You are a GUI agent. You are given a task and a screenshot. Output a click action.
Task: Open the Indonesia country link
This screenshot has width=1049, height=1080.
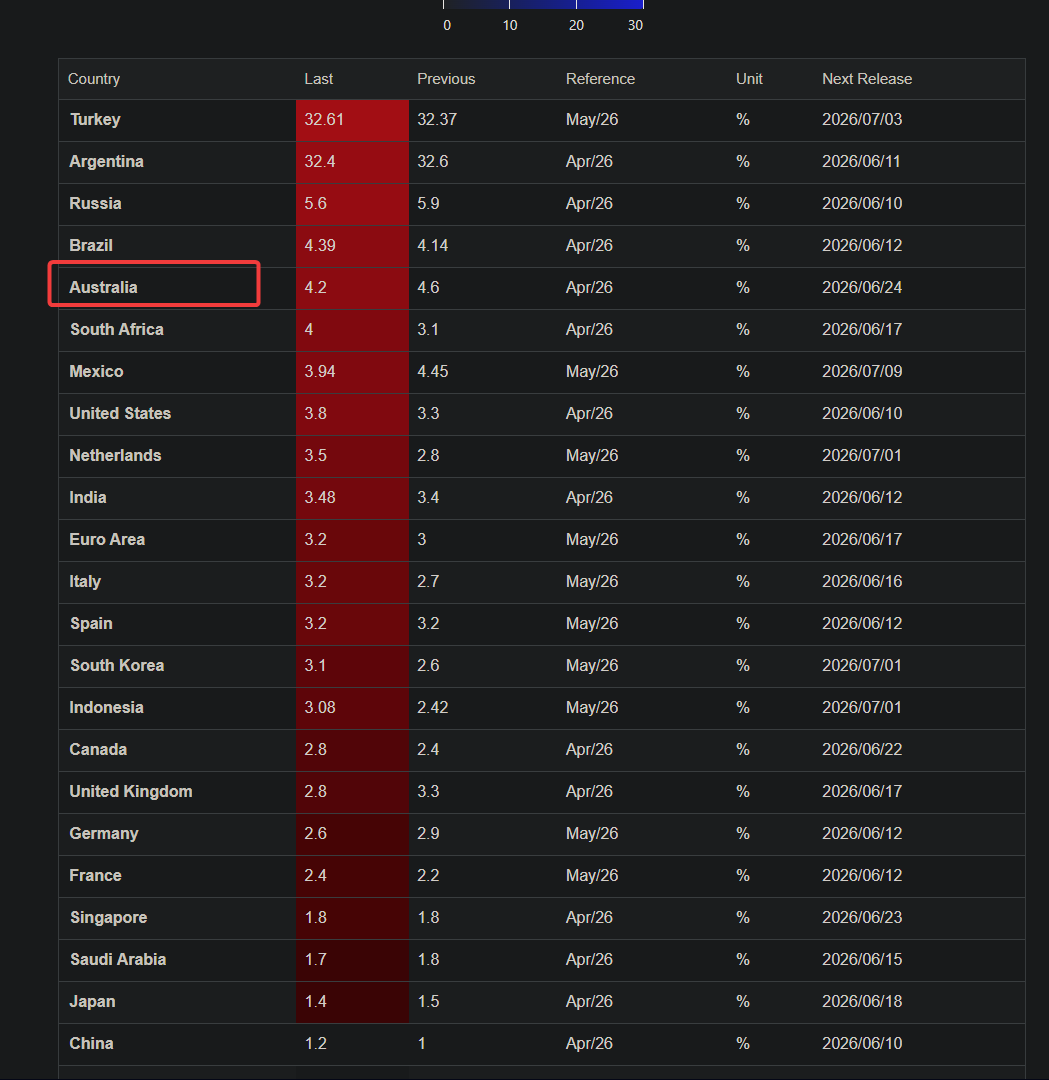coord(106,708)
